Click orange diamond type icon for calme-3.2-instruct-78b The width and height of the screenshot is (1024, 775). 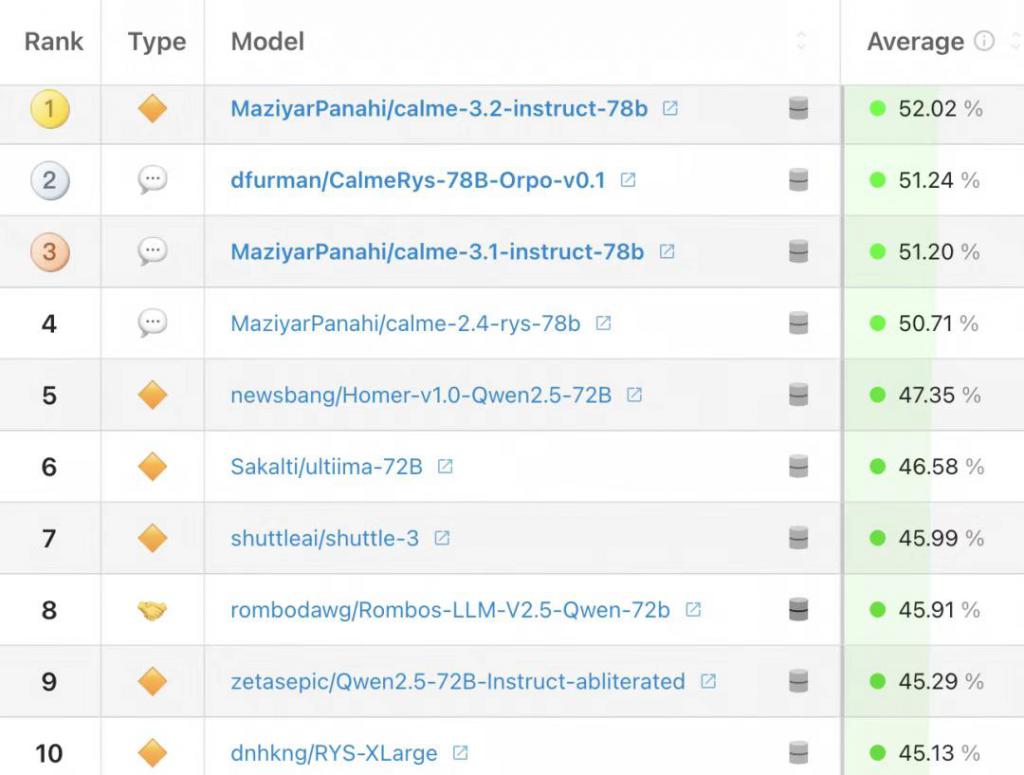coord(153,108)
